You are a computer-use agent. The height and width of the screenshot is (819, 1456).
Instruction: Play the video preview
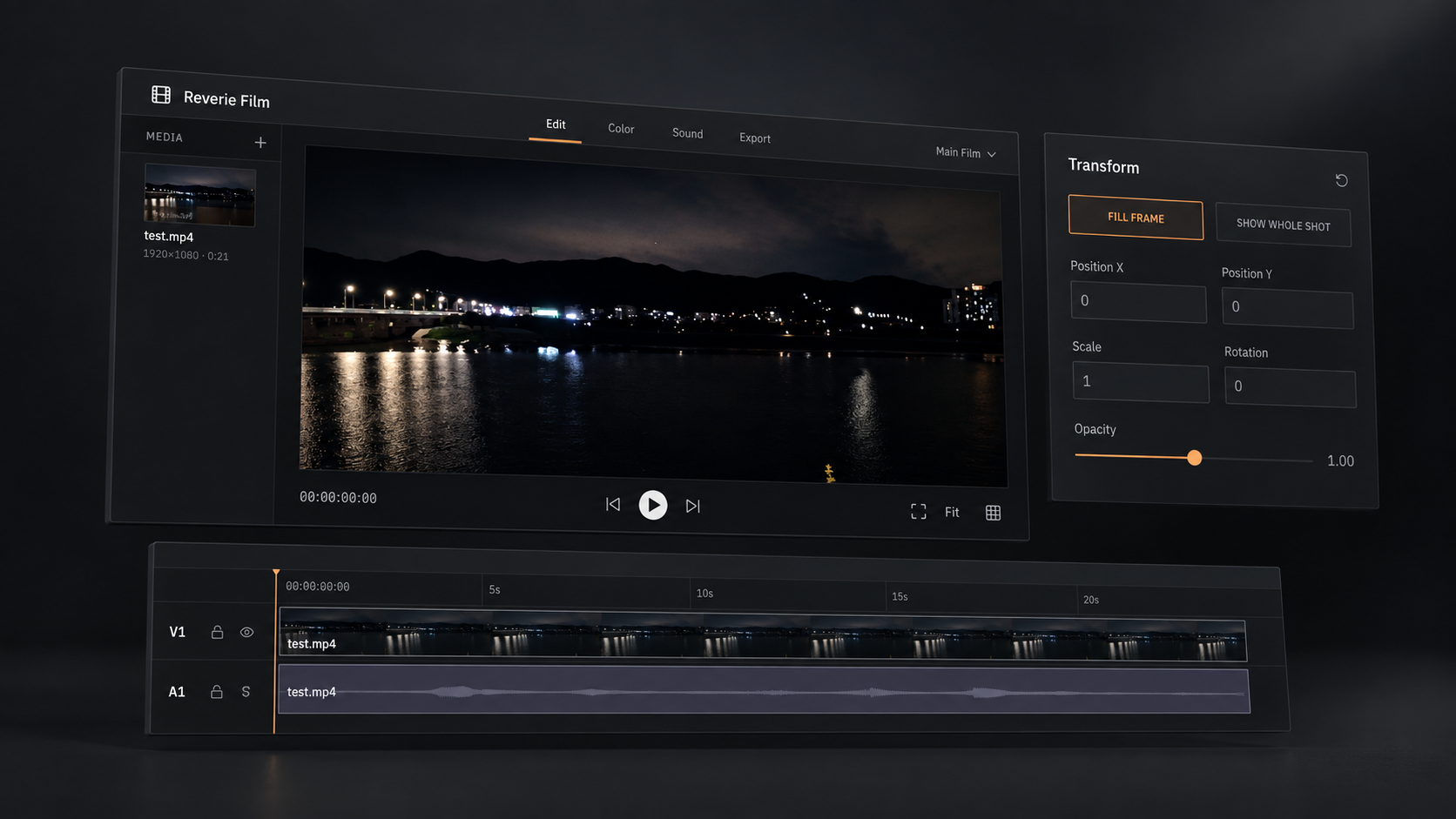(x=653, y=505)
